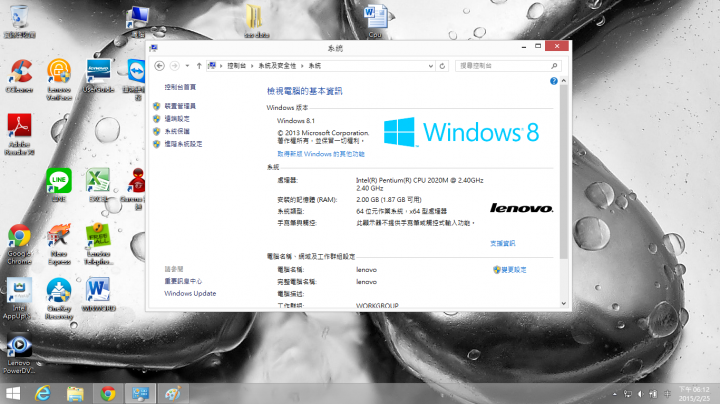Open OneKey Recovery desktop icon
The height and width of the screenshot is (404, 720).
coord(59,298)
